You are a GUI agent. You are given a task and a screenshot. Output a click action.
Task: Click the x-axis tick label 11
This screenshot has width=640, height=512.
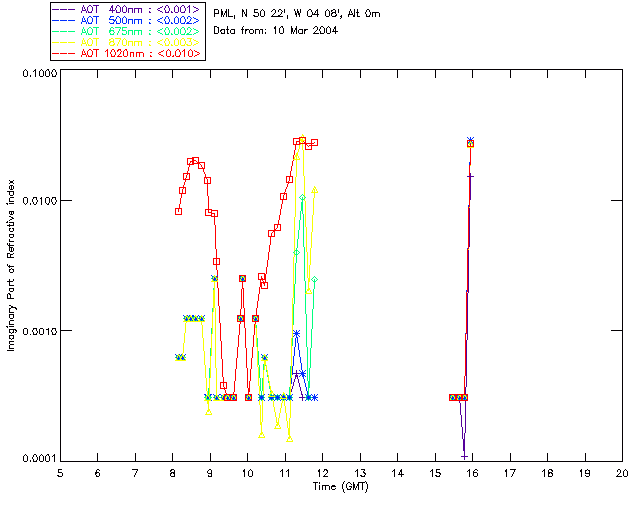pos(285,473)
